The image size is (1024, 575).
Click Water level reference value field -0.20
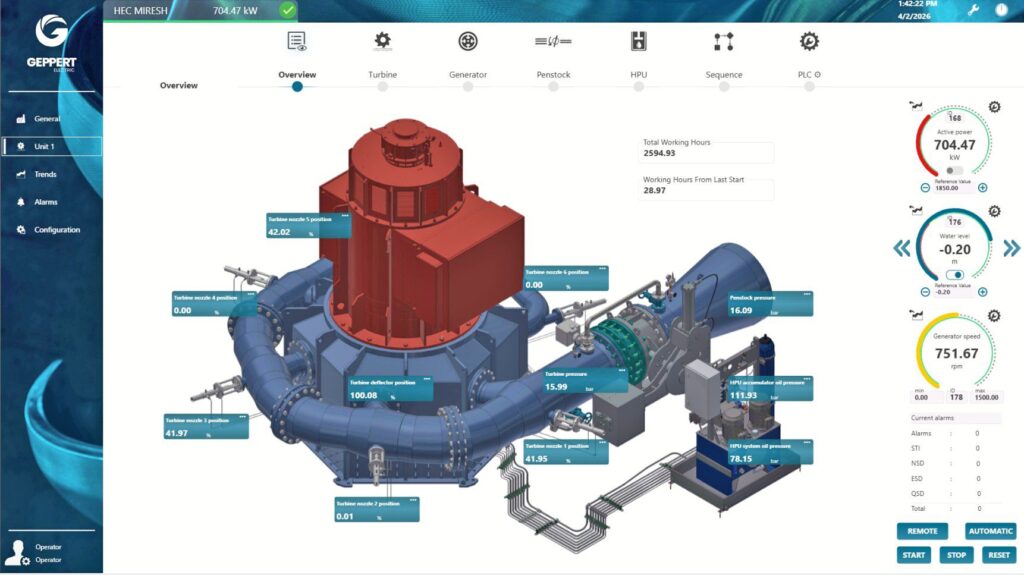click(x=953, y=292)
